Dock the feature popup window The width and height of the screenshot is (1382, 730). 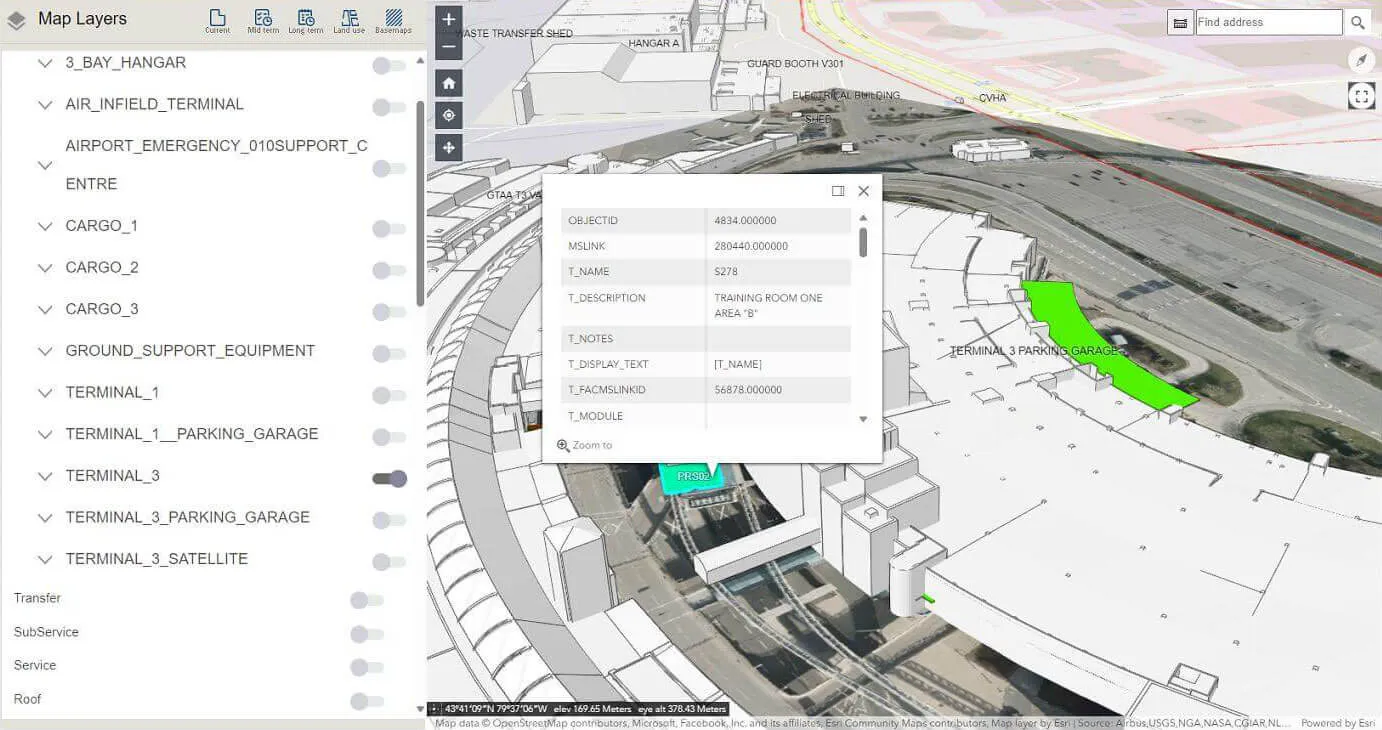838,191
